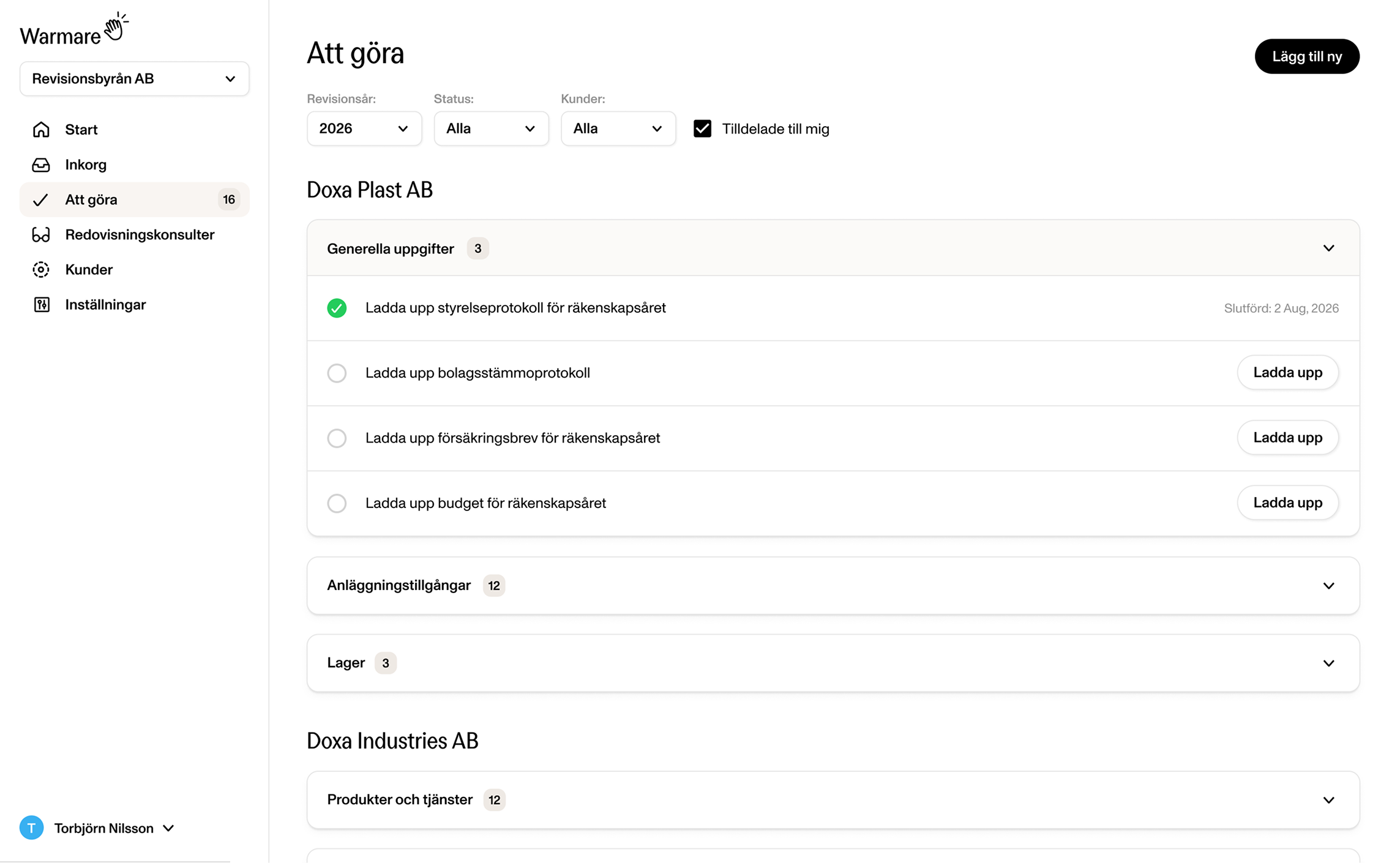Mark bolagsstämmoprotokoll task as done
1400x863 pixels.
coord(337,373)
